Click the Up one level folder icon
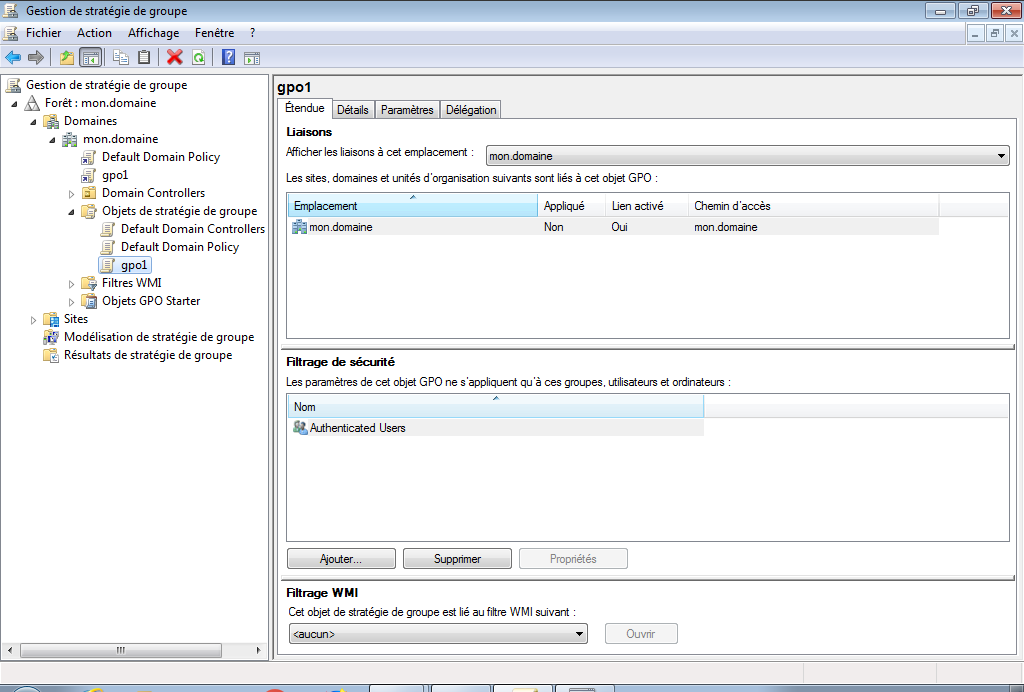The height and width of the screenshot is (692, 1024). (67, 57)
